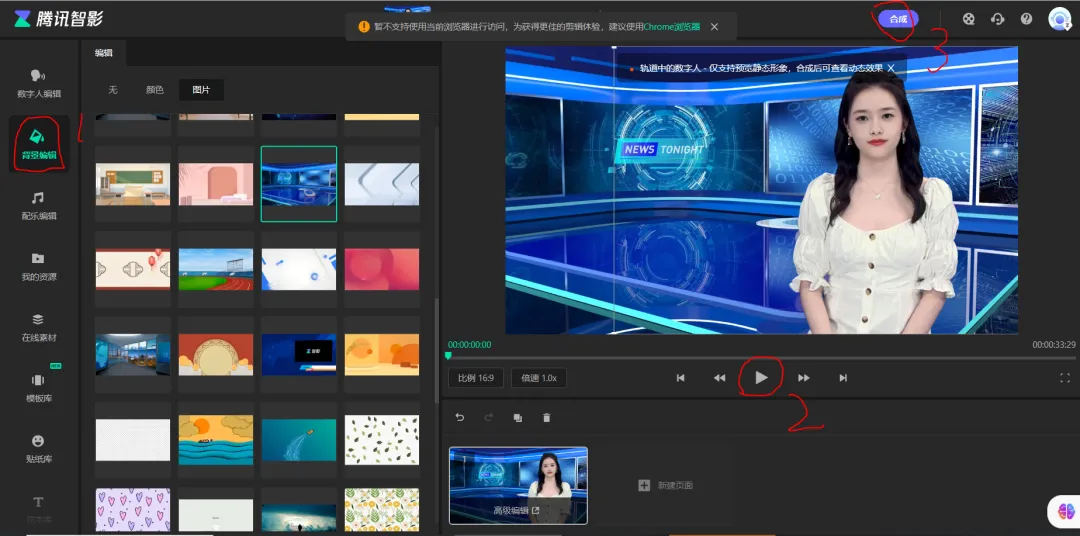
Task: Click the 合成 button
Action: 897,18
